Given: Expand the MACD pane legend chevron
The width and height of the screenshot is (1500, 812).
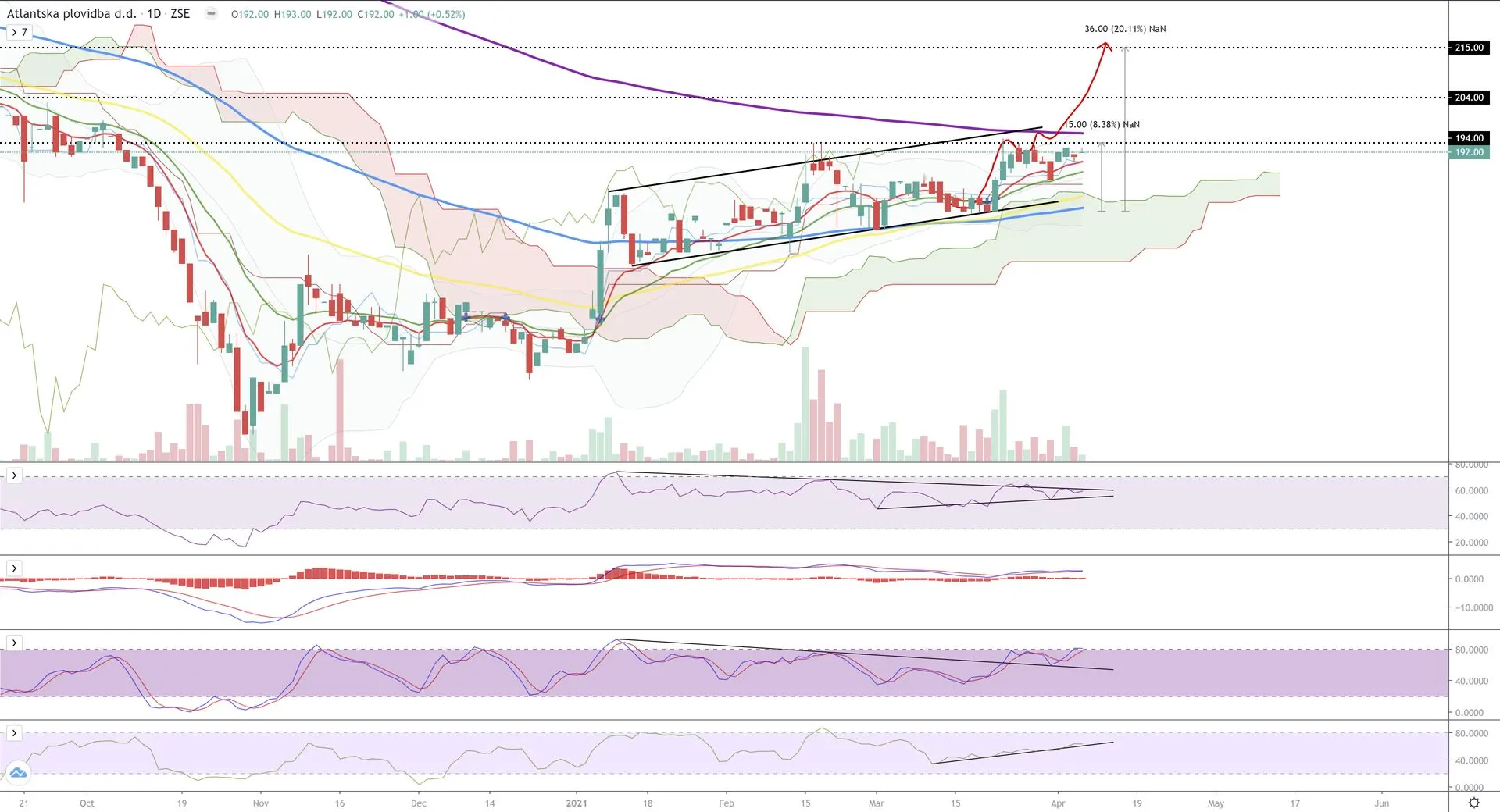Looking at the screenshot, I should 14,568.
